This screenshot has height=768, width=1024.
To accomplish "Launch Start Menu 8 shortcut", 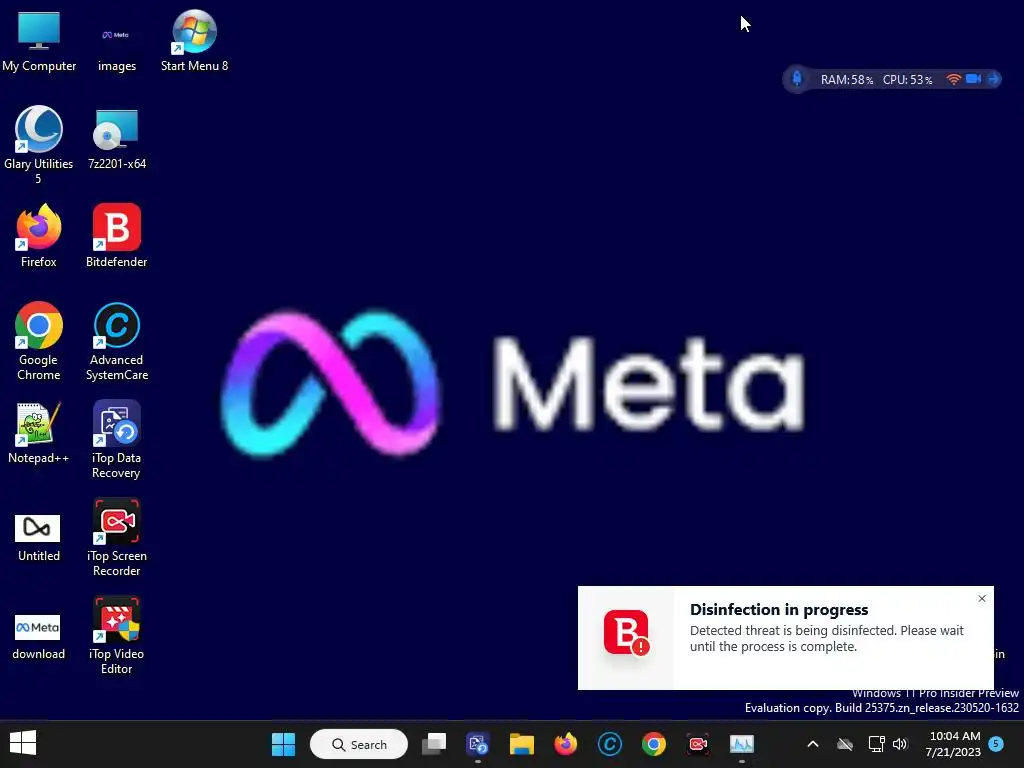I will (x=194, y=40).
